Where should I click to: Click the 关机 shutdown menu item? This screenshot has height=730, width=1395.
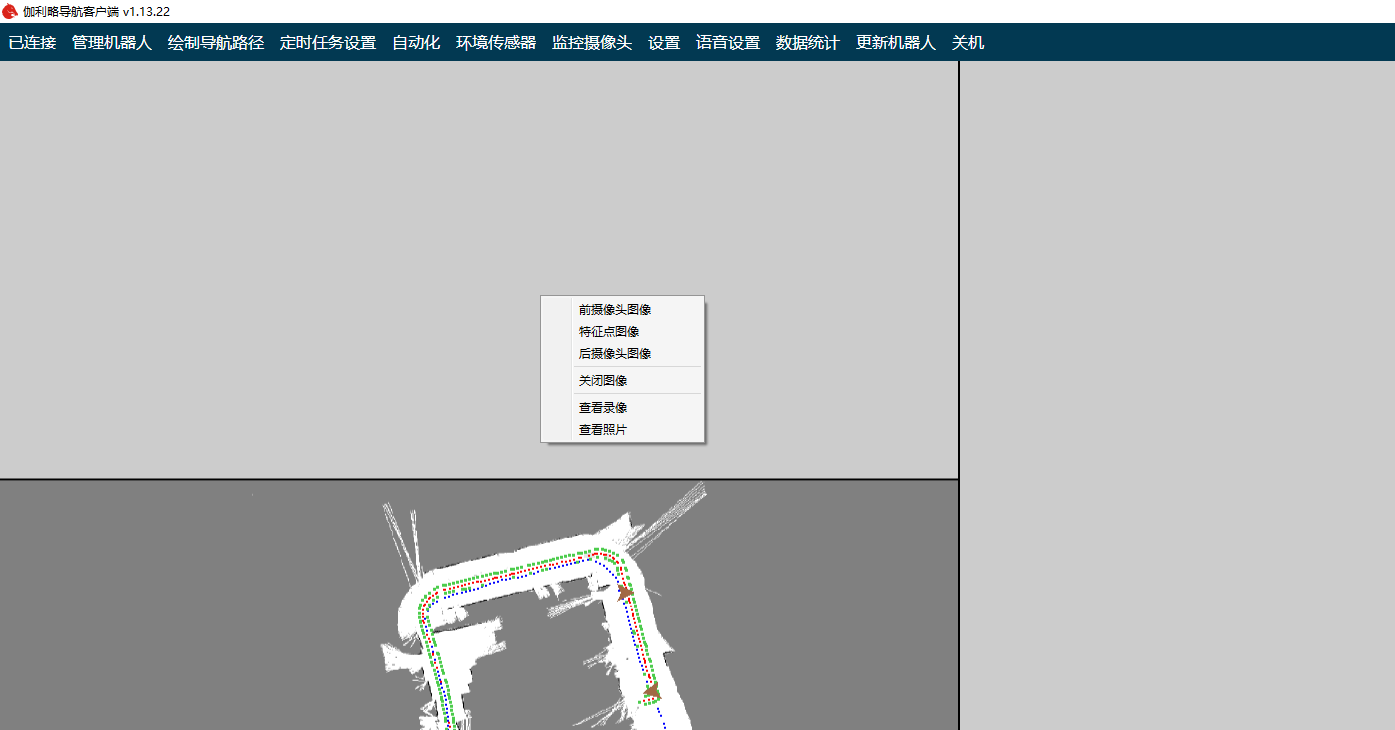click(x=968, y=43)
